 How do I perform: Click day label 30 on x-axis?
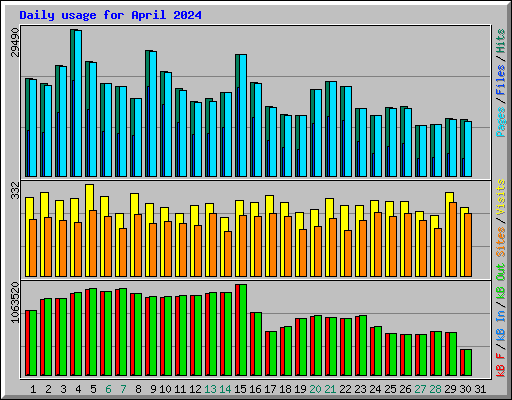(465, 389)
